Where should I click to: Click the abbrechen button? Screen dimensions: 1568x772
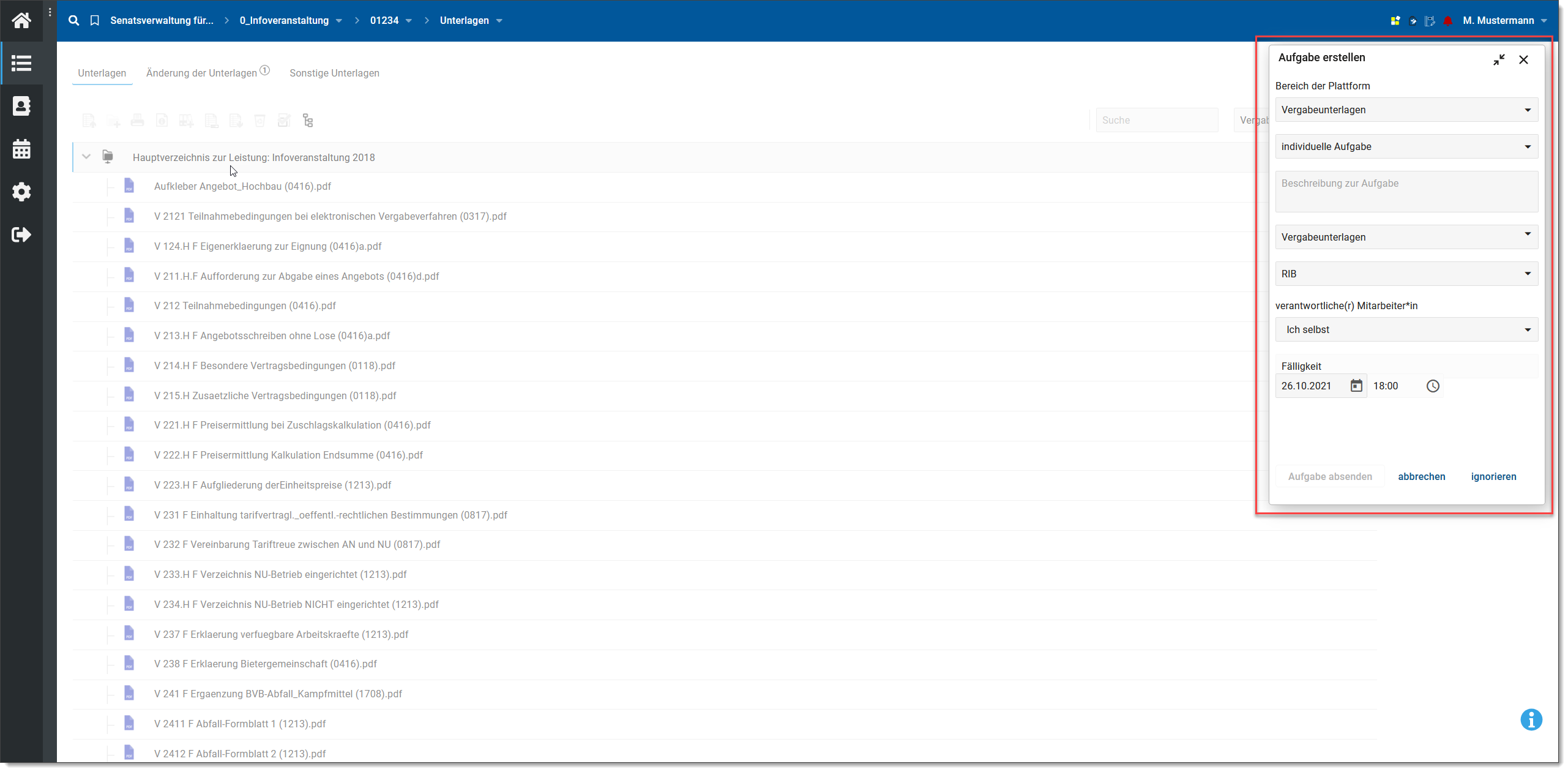pyautogui.click(x=1421, y=476)
